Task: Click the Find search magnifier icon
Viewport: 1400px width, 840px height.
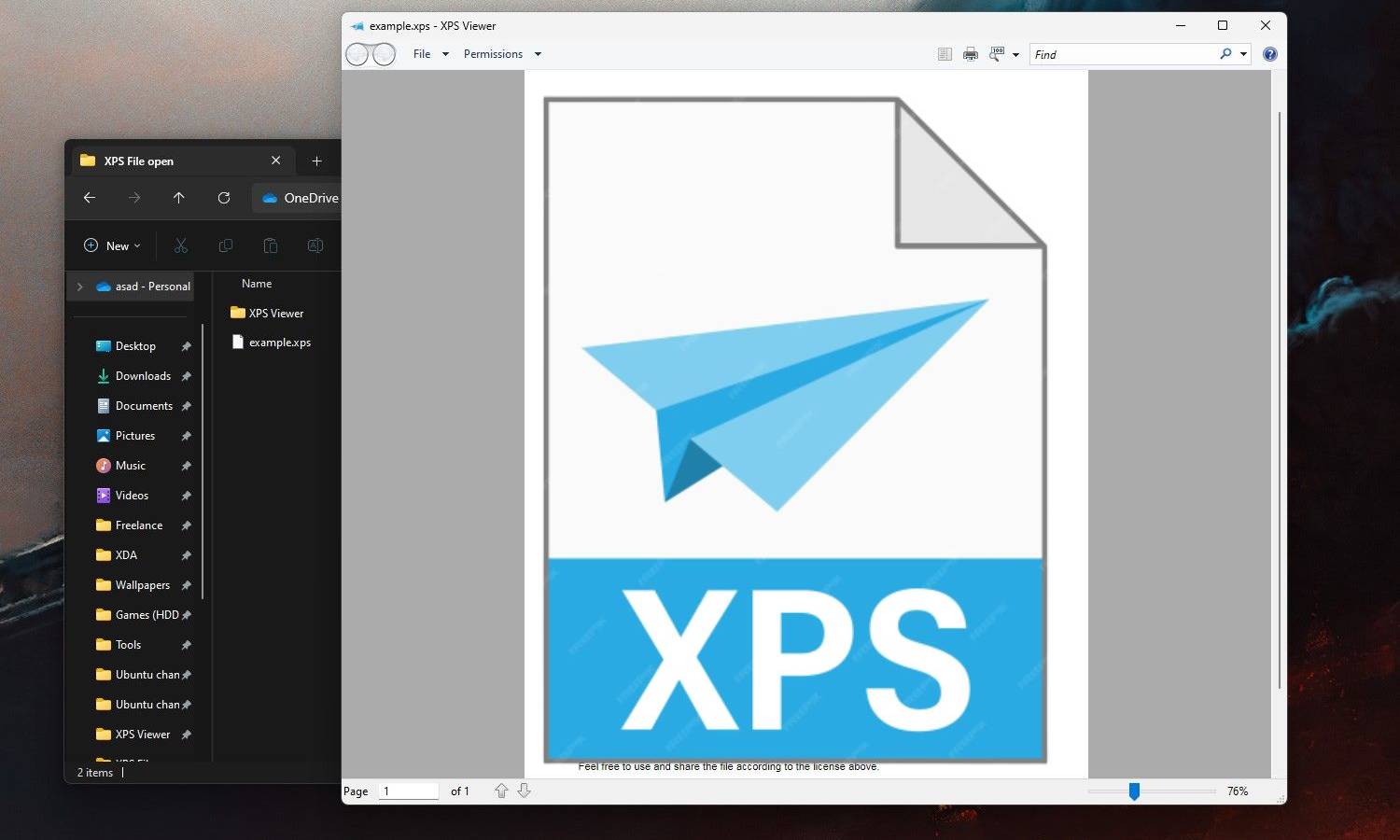Action: pos(1225,54)
